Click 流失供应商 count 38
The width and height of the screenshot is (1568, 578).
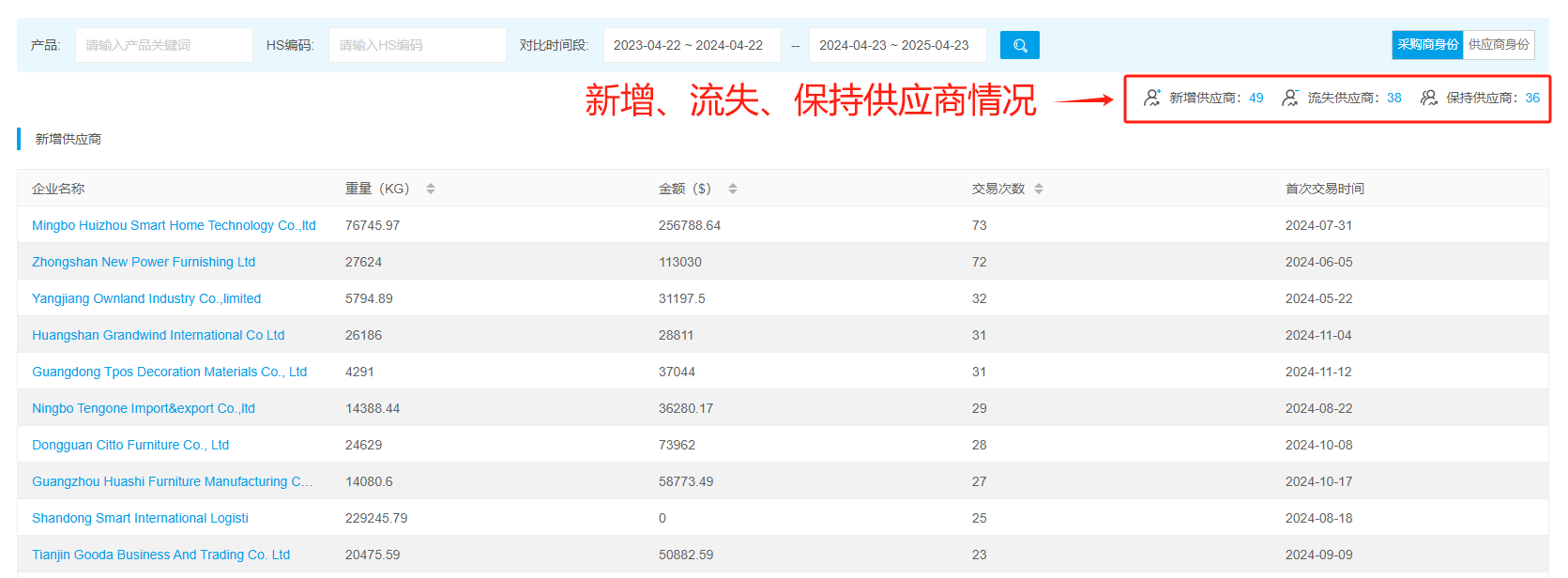tap(1394, 98)
